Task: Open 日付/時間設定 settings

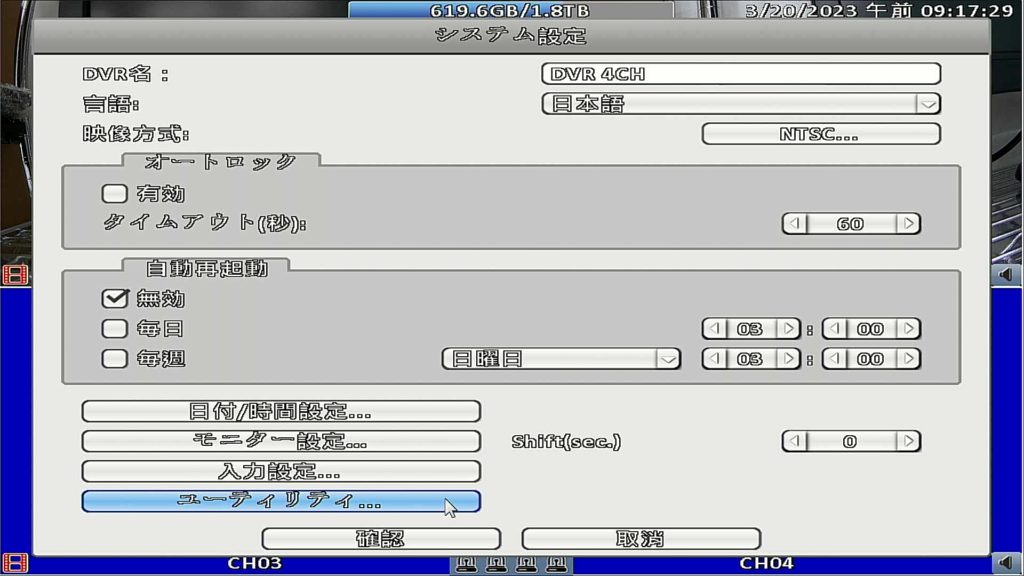Action: point(281,411)
